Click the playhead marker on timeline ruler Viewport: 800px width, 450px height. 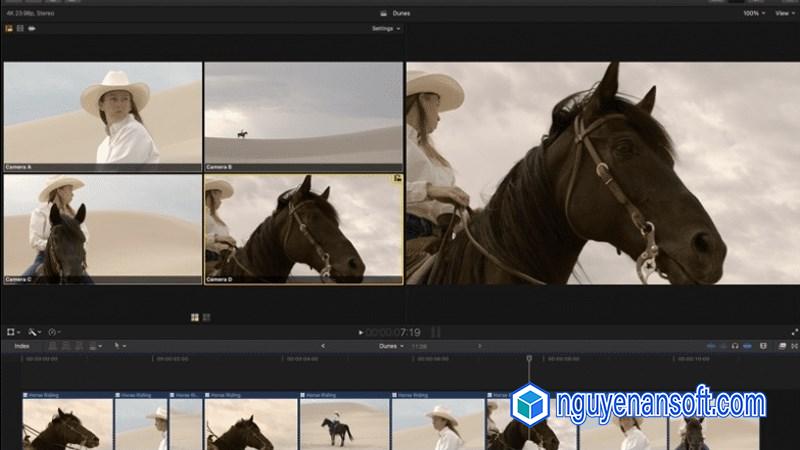pyautogui.click(x=529, y=358)
